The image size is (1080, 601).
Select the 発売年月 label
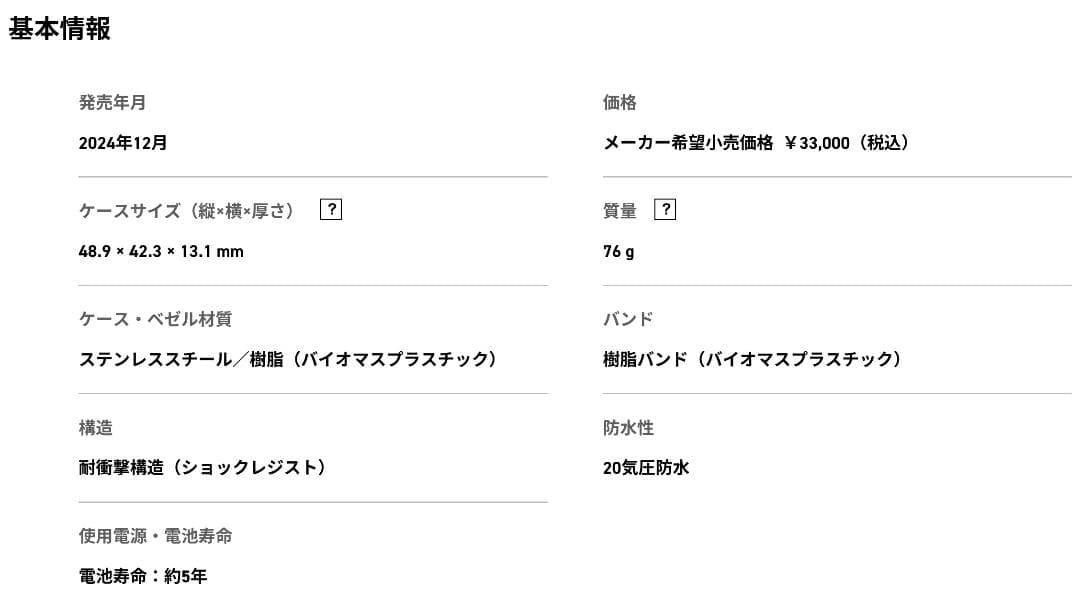[112, 102]
